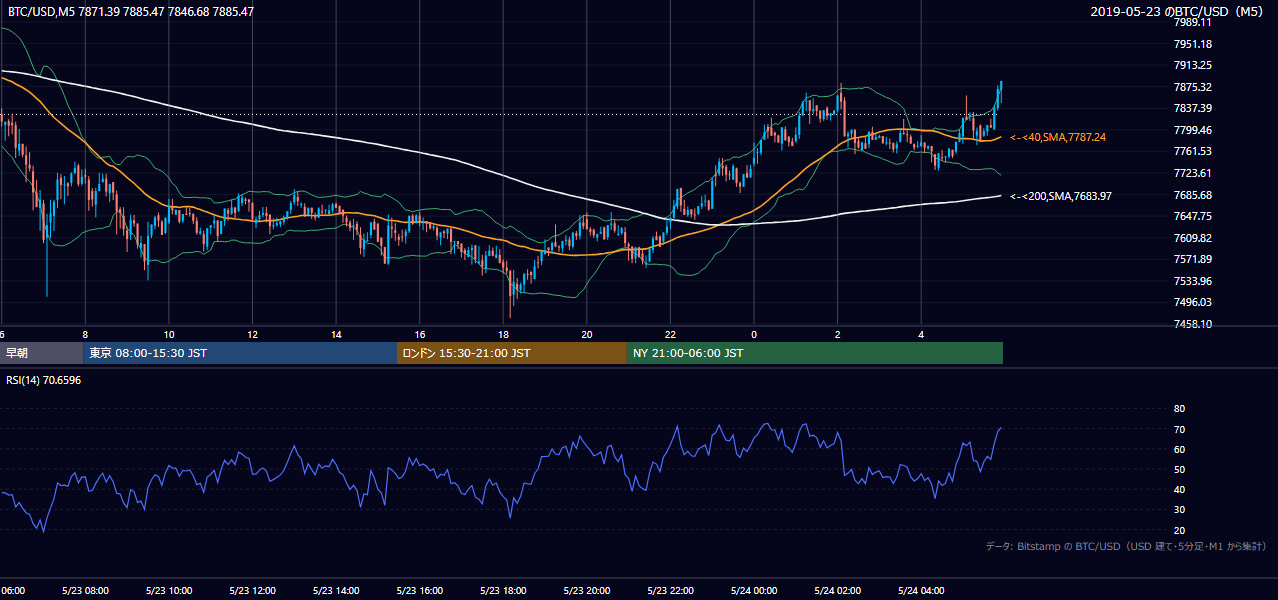Click the 7458.10 price axis label
Screen dimensions: 1278x600
1192,324
